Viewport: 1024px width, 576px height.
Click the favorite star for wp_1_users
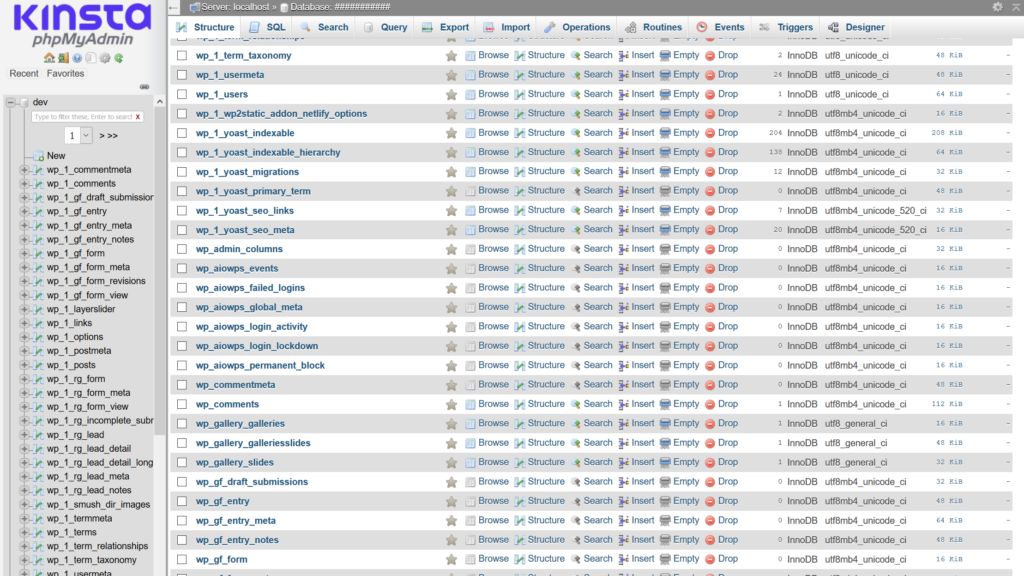451,94
